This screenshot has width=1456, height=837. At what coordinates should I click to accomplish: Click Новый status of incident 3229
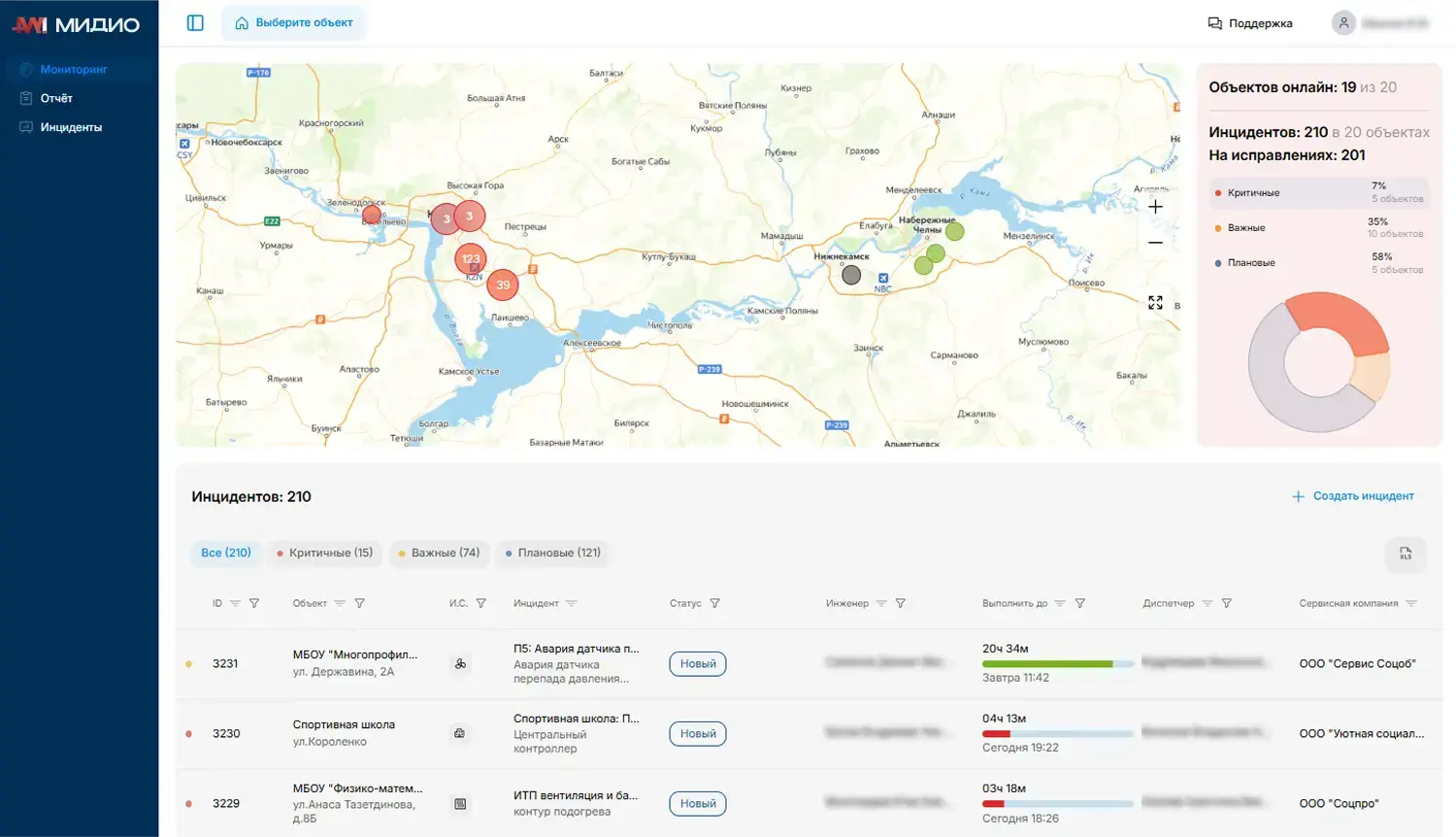[x=698, y=803]
